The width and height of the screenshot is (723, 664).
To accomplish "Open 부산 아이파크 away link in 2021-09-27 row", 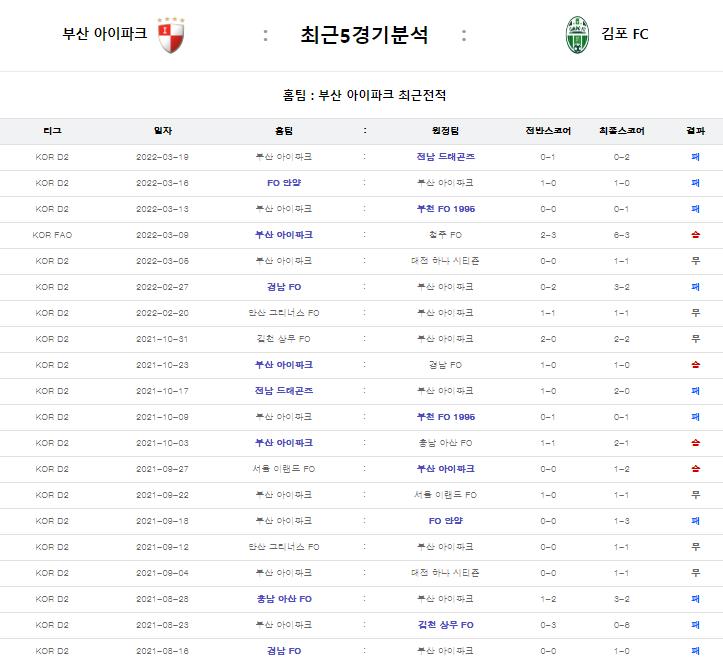I will point(445,469).
